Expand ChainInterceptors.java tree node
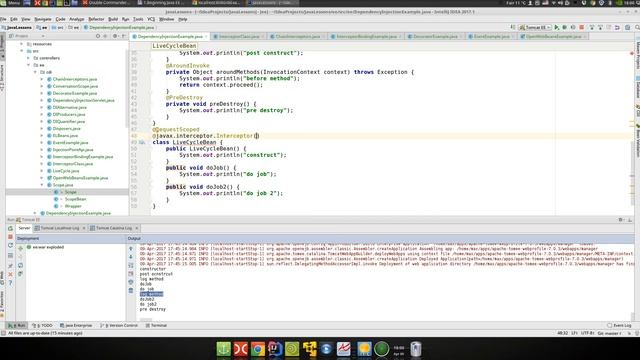Screen dimensions: 640x360 42,79
